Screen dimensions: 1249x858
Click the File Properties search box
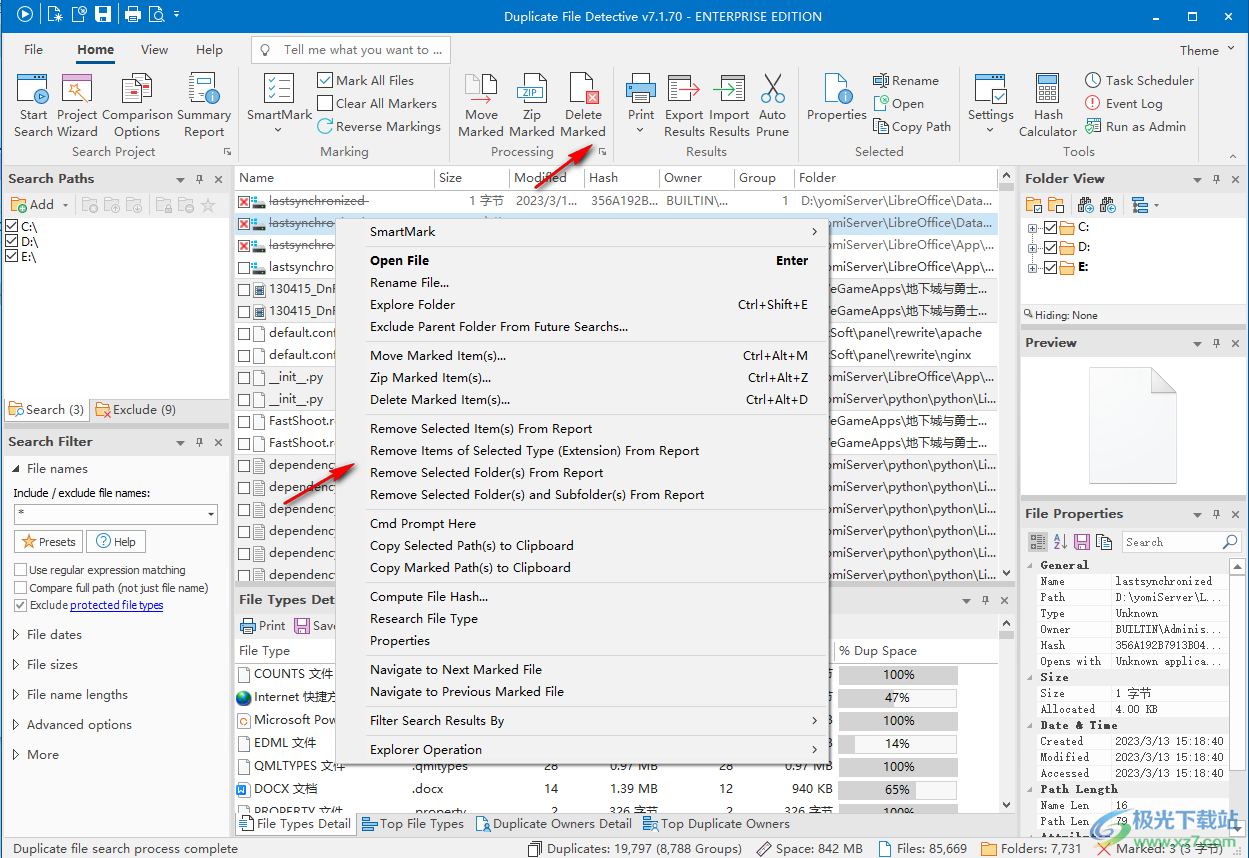[1181, 542]
